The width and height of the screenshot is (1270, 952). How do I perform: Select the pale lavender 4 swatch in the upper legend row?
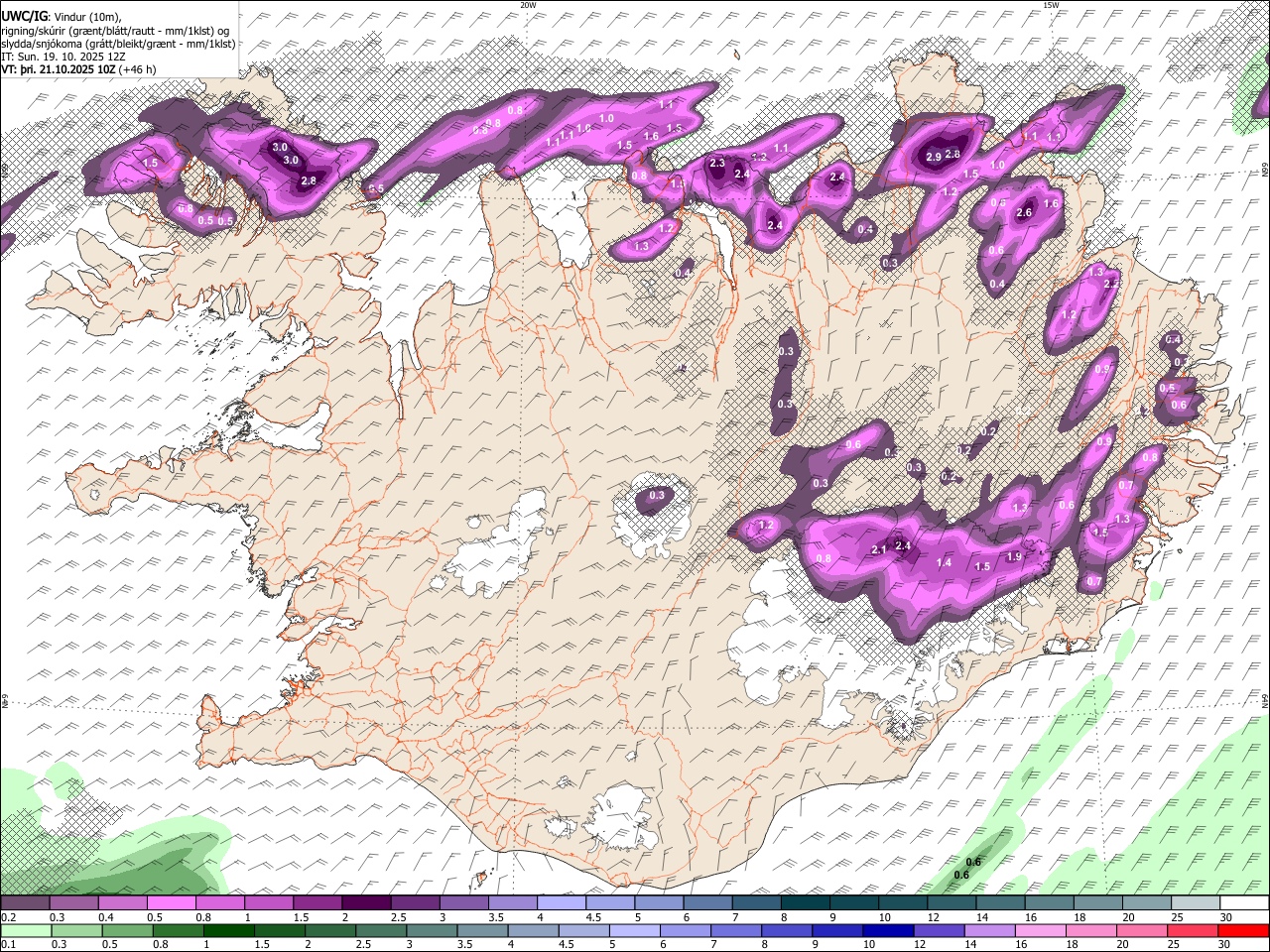pyautogui.click(x=561, y=903)
